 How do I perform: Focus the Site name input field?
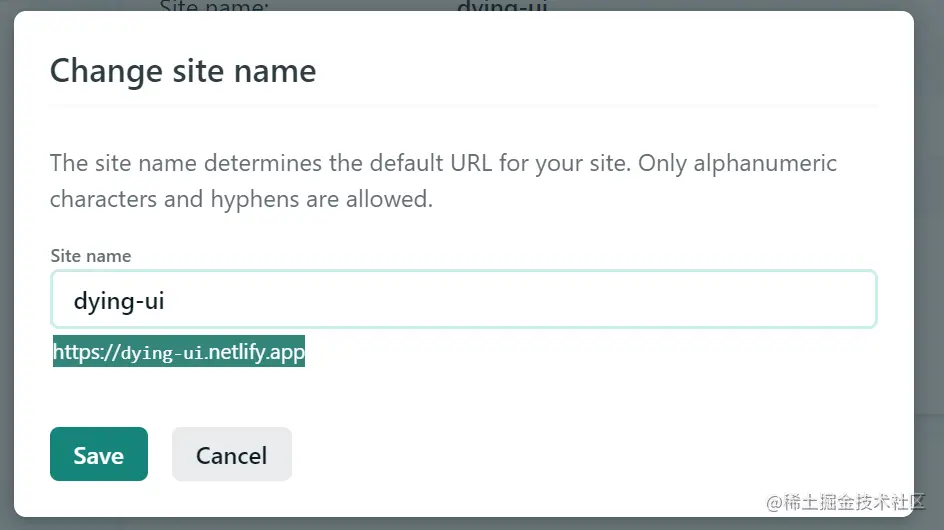click(x=463, y=299)
